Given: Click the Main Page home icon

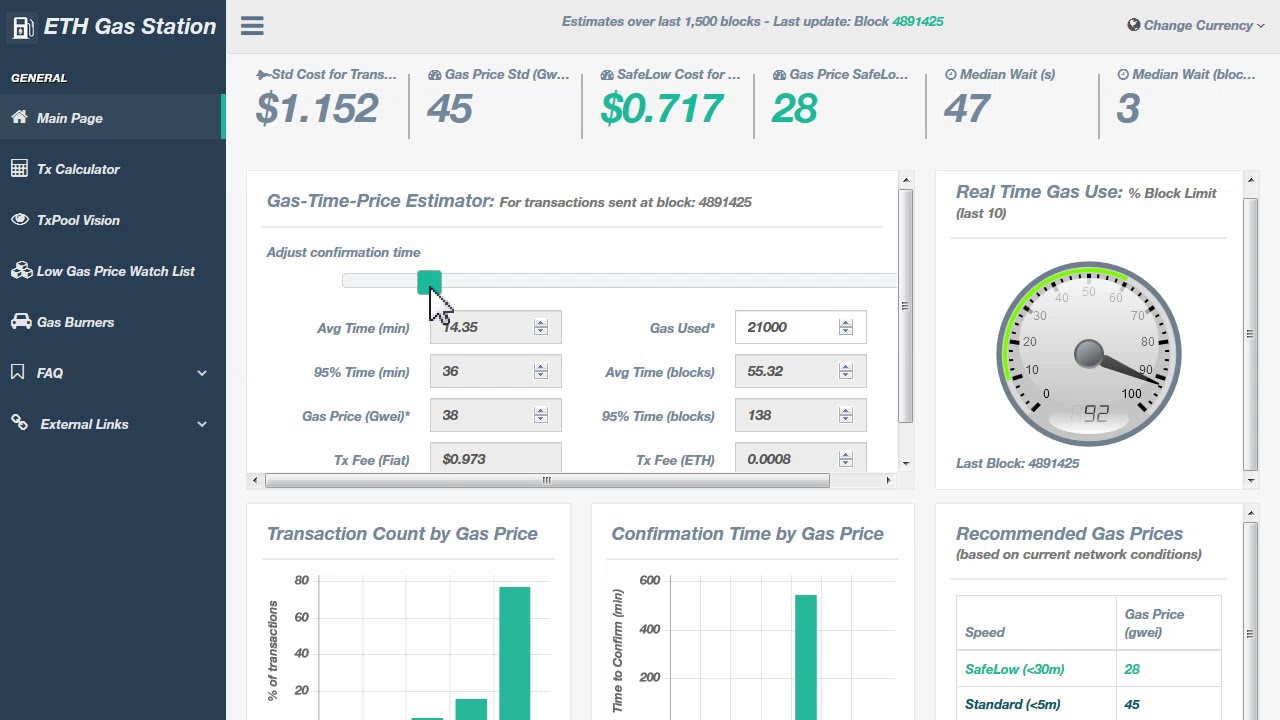Looking at the screenshot, I should (x=19, y=117).
